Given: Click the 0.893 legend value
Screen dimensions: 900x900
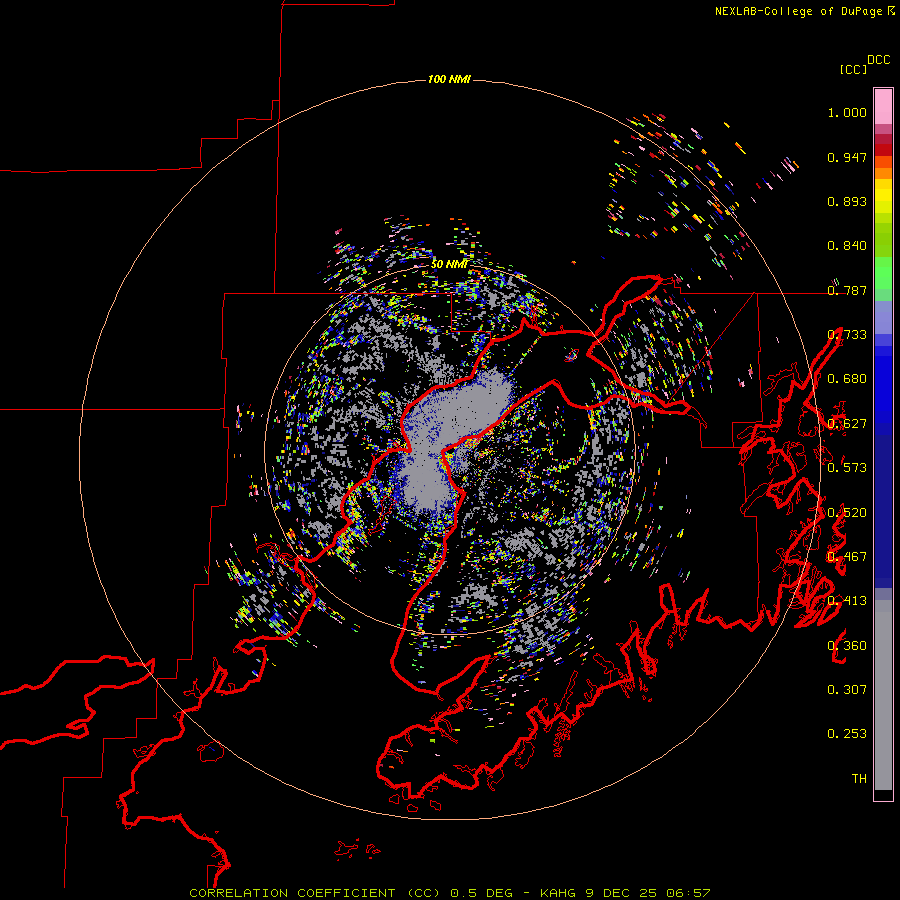Looking at the screenshot, I should coord(847,201).
